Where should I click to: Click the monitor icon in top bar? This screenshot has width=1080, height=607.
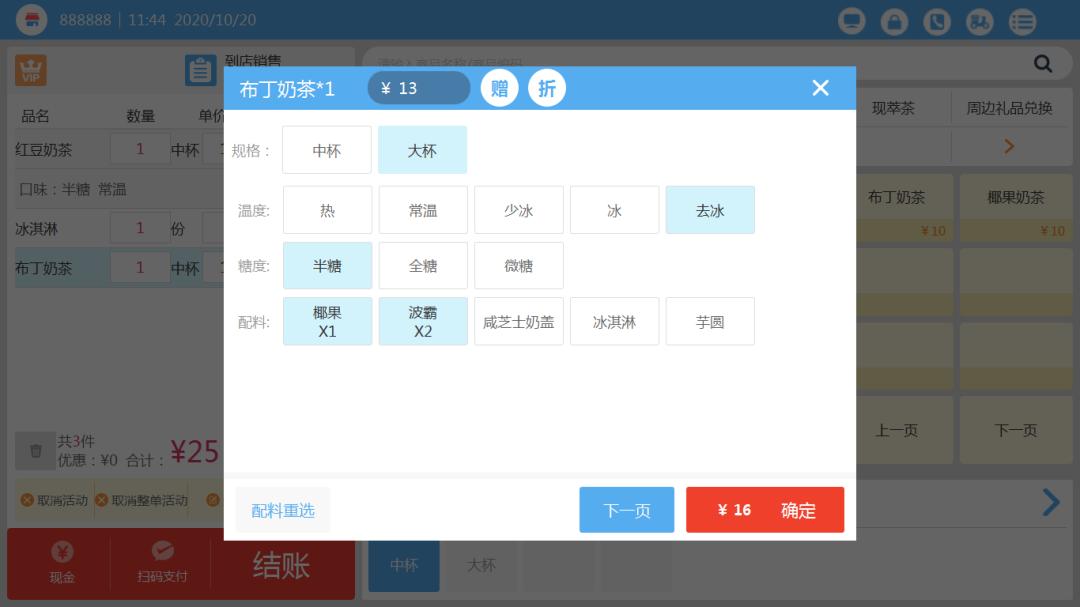pyautogui.click(x=852, y=21)
